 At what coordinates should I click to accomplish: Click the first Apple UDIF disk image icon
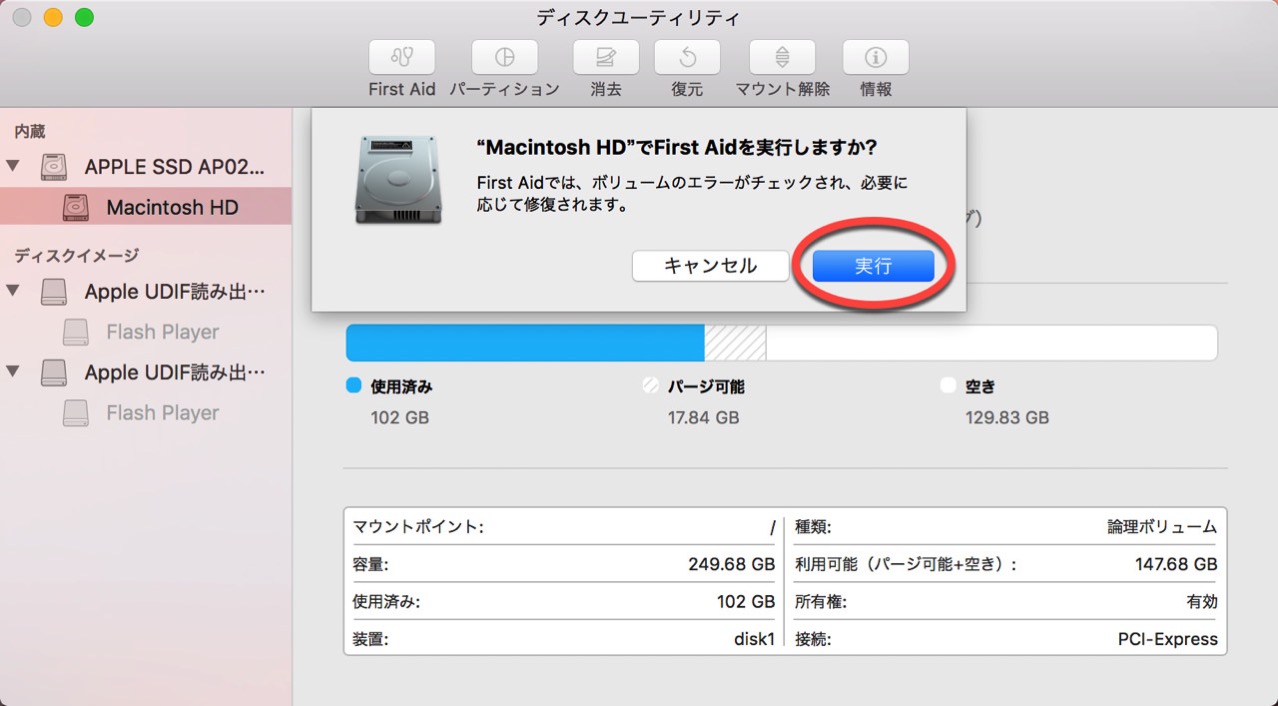(x=55, y=292)
